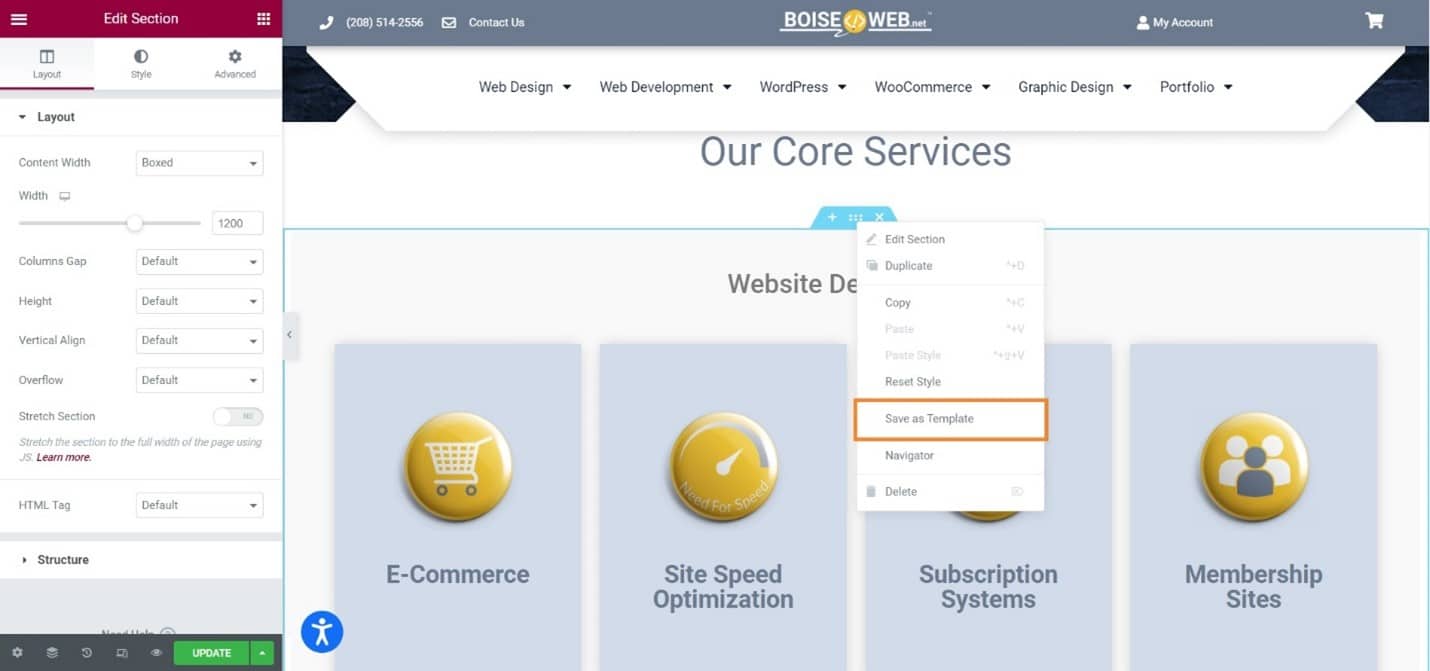This screenshot has height=671, width=1430.
Task: Toggle preview changes eye icon
Action: coord(157,653)
